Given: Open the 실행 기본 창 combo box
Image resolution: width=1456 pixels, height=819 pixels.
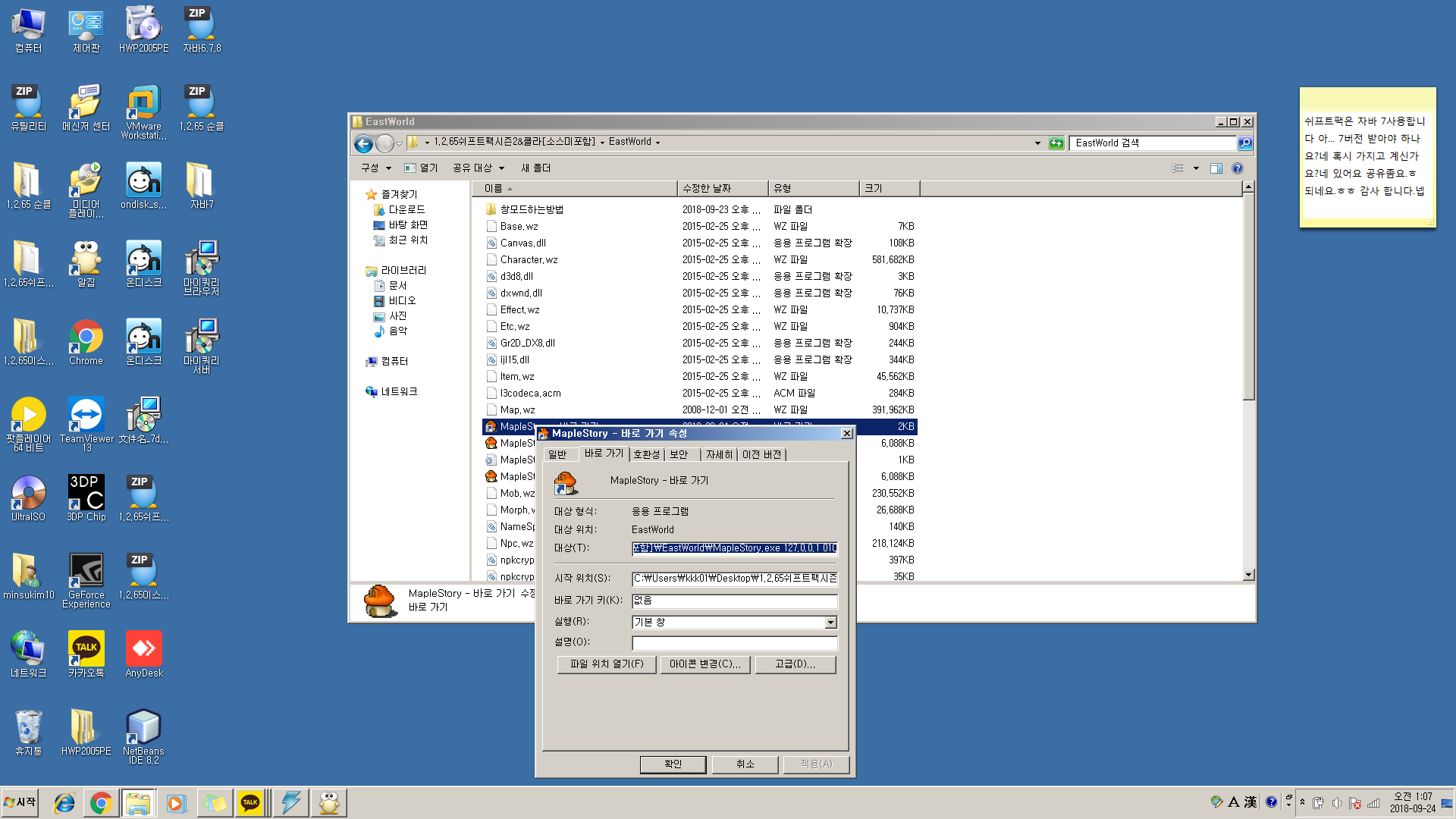Looking at the screenshot, I should pos(734,623).
